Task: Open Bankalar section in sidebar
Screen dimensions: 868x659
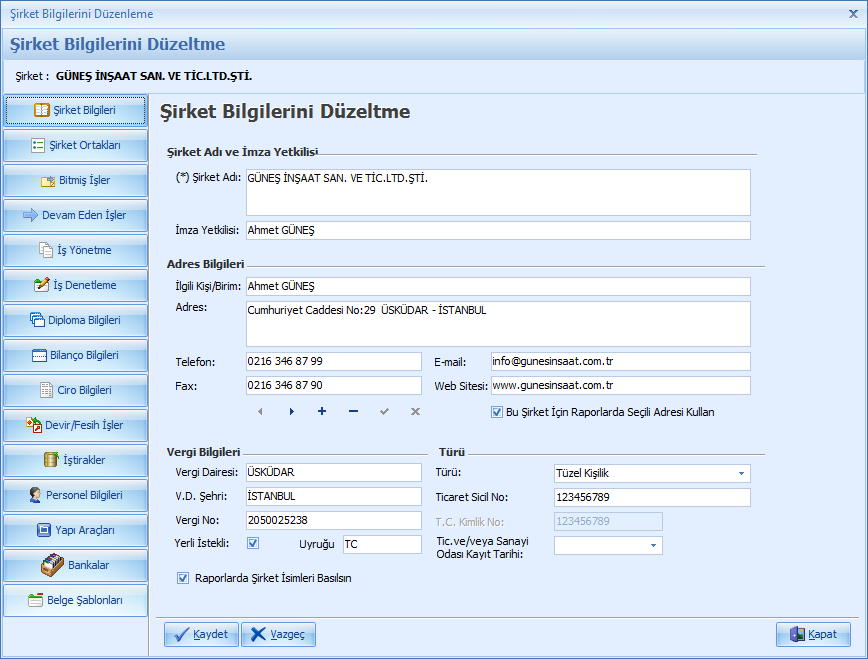Action: 76,565
